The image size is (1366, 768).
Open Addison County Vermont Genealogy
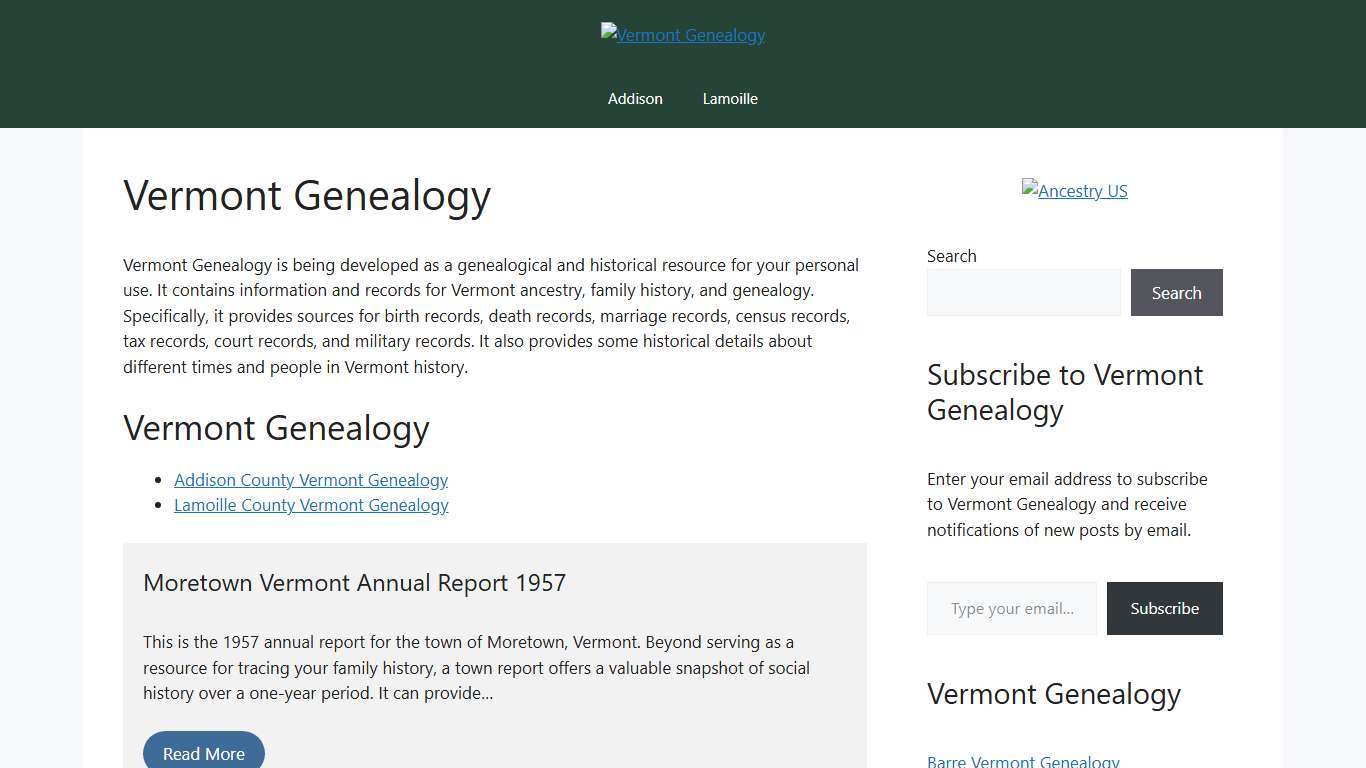pos(311,480)
